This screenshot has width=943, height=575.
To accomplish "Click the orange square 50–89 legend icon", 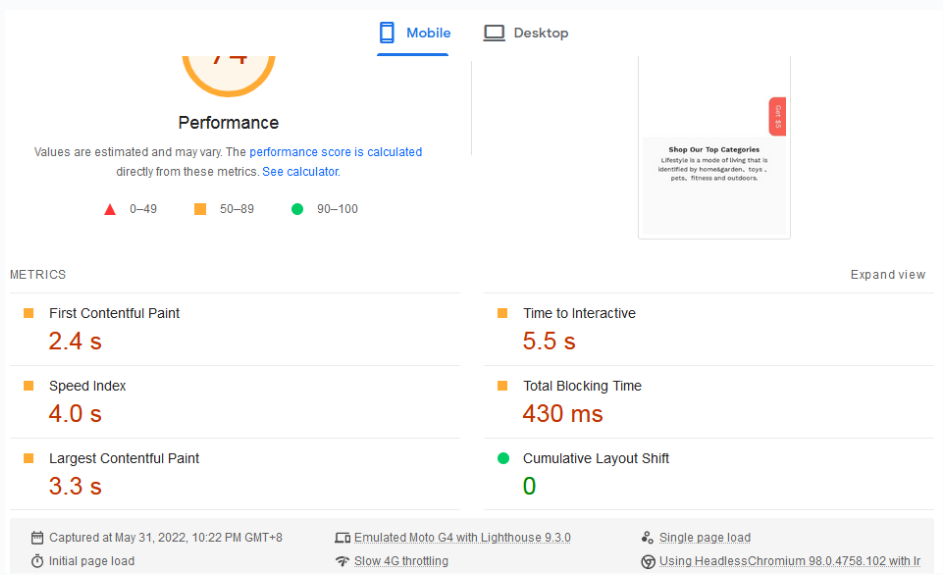I will pyautogui.click(x=200, y=209).
